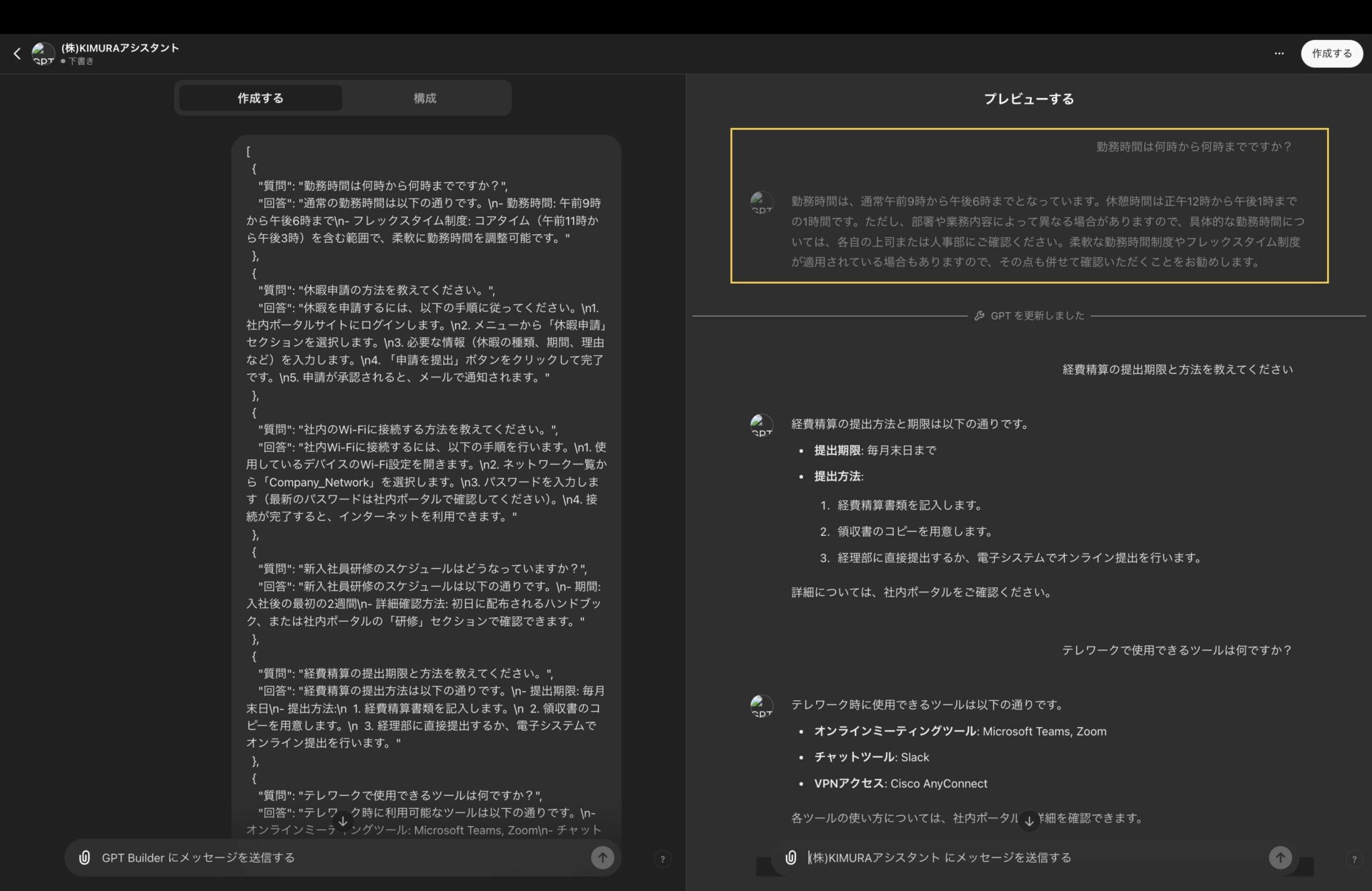The image size is (1372, 891).
Task: Go back using the left chevron arrow
Action: (x=17, y=54)
